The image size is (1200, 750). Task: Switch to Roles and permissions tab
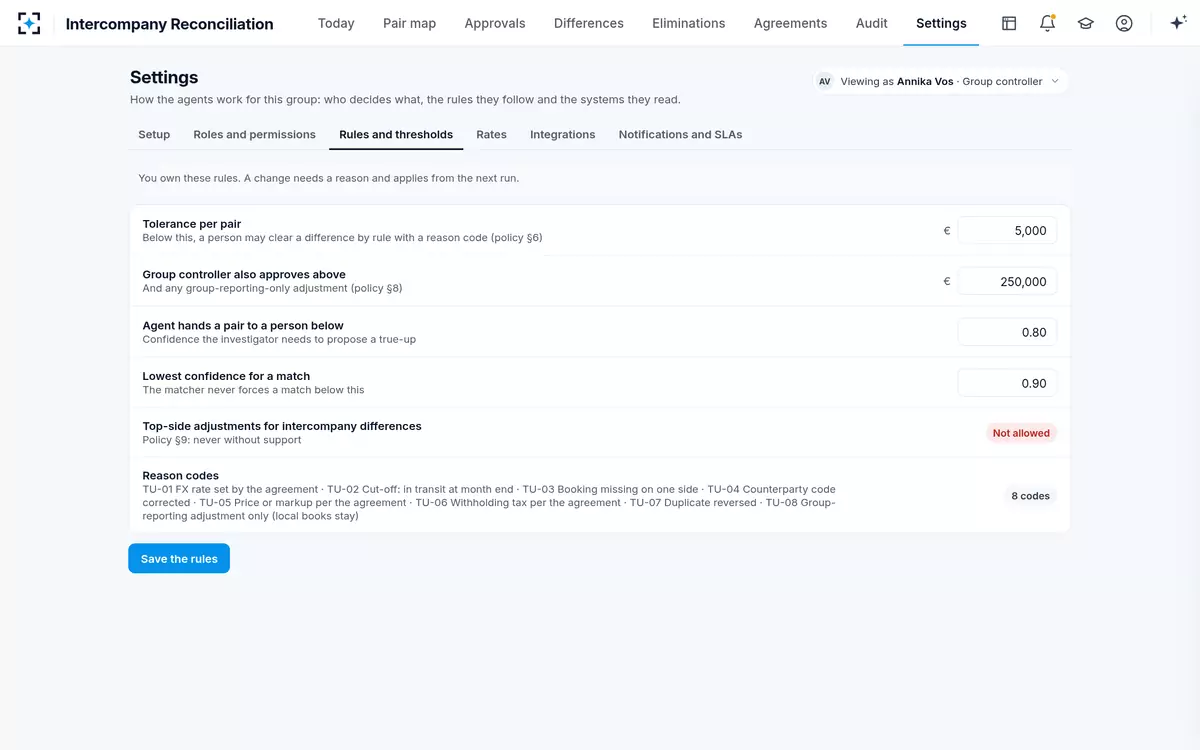(x=255, y=134)
